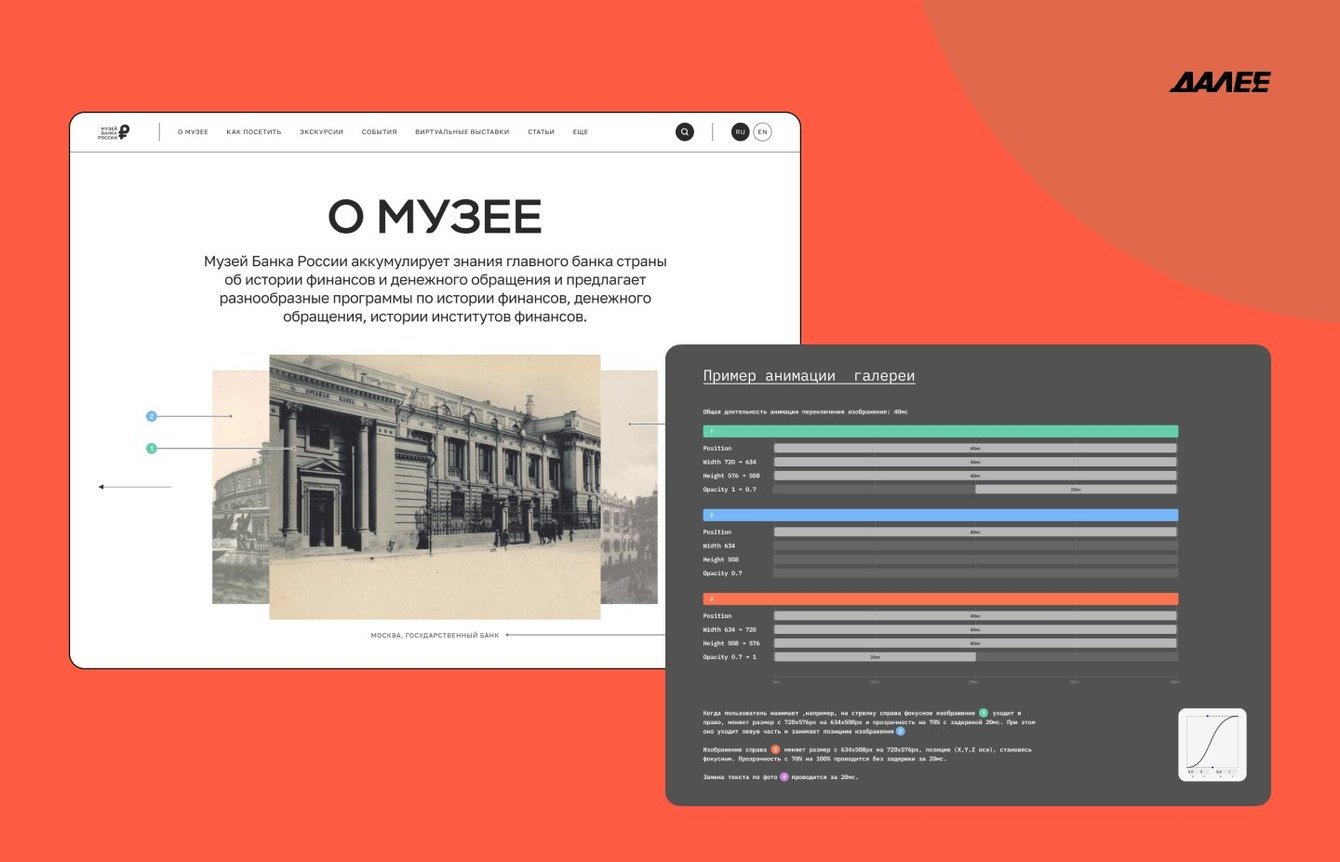The height and width of the screenshot is (862, 1340).
Task: Click the label Width 634 in group 2
Action: click(x=719, y=546)
